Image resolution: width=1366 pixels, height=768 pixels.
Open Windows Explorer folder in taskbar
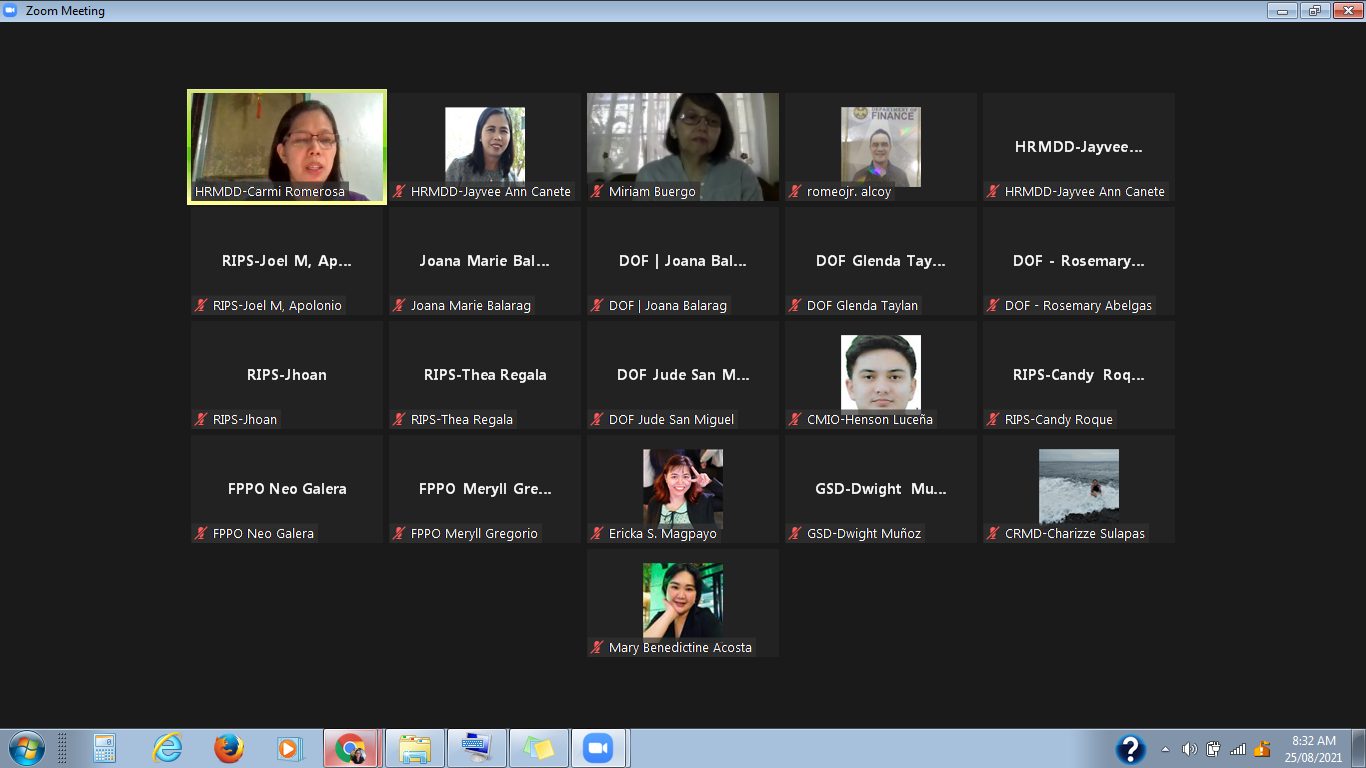point(414,748)
